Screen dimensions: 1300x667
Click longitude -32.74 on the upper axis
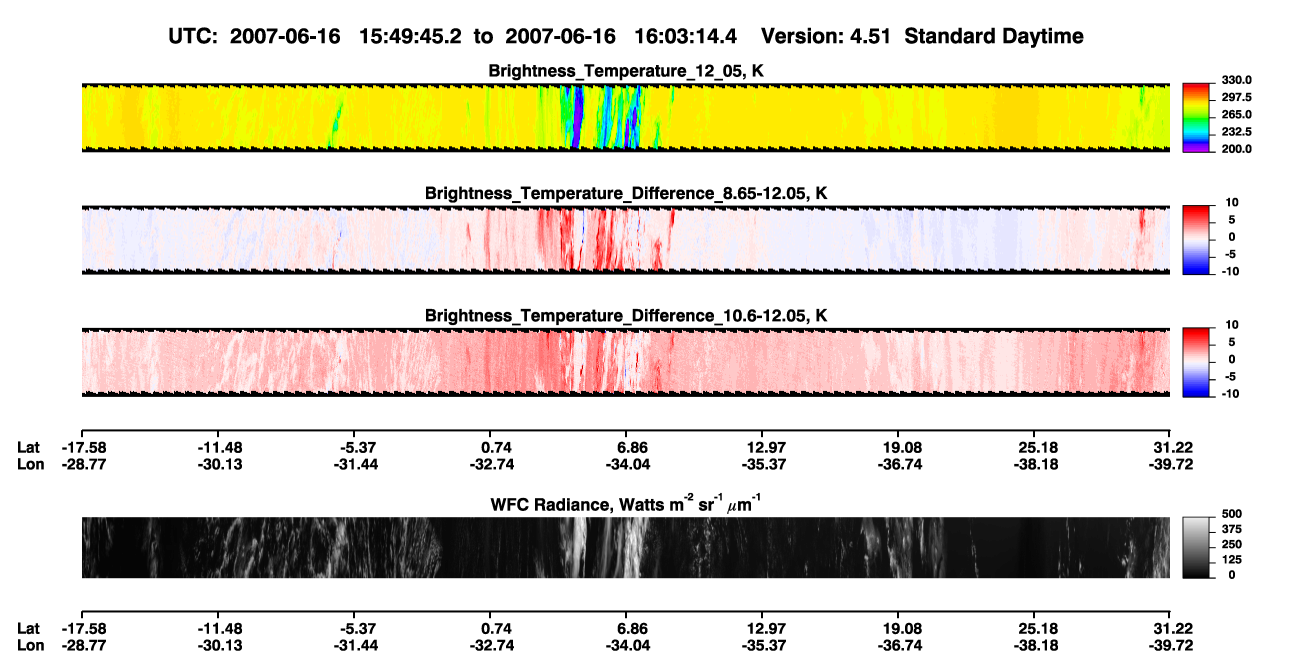click(490, 464)
